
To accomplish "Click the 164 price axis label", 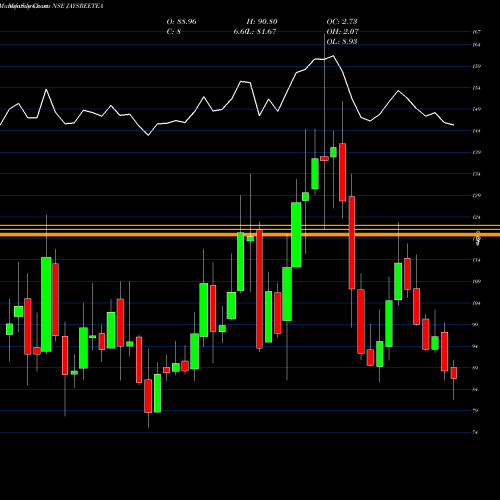I will tap(477, 45).
